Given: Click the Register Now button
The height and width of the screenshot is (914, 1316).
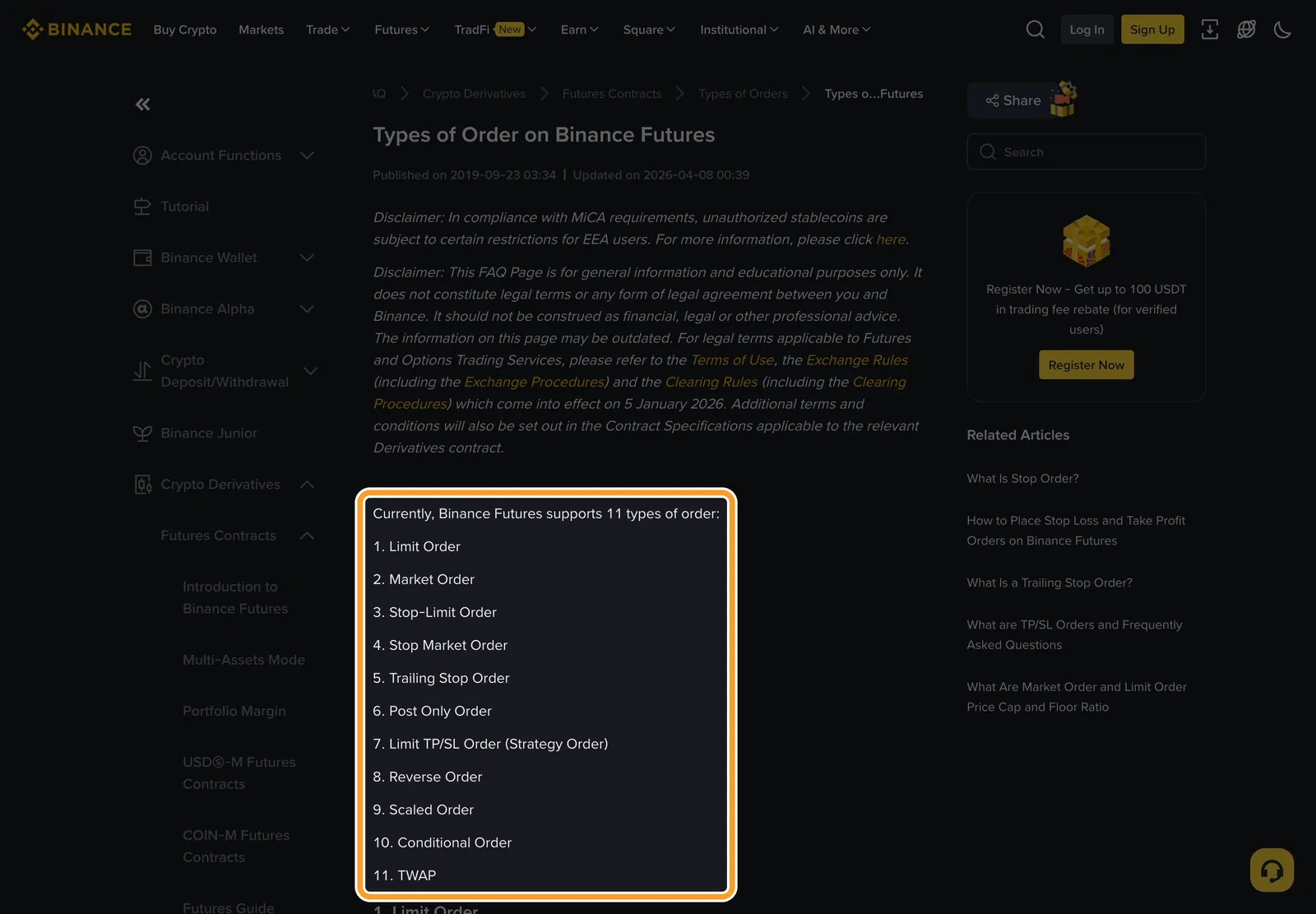Looking at the screenshot, I should 1086,365.
